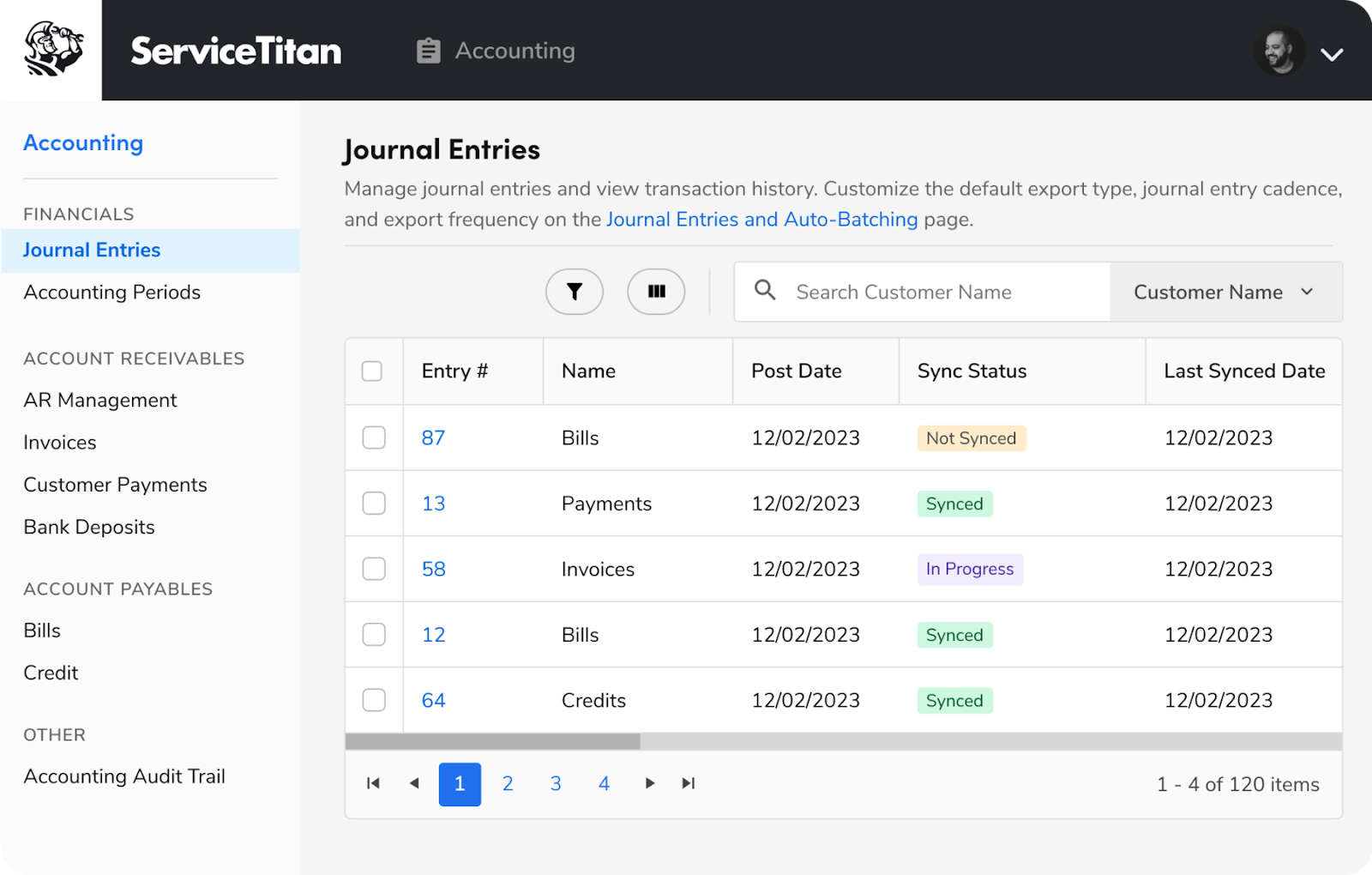Click the Credits name cell
1372x875 pixels.
click(593, 700)
